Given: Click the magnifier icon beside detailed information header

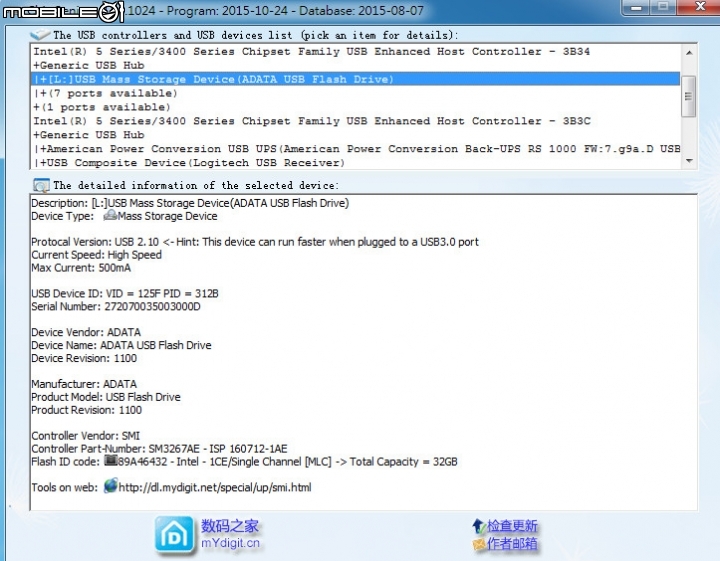Looking at the screenshot, I should [x=41, y=185].
